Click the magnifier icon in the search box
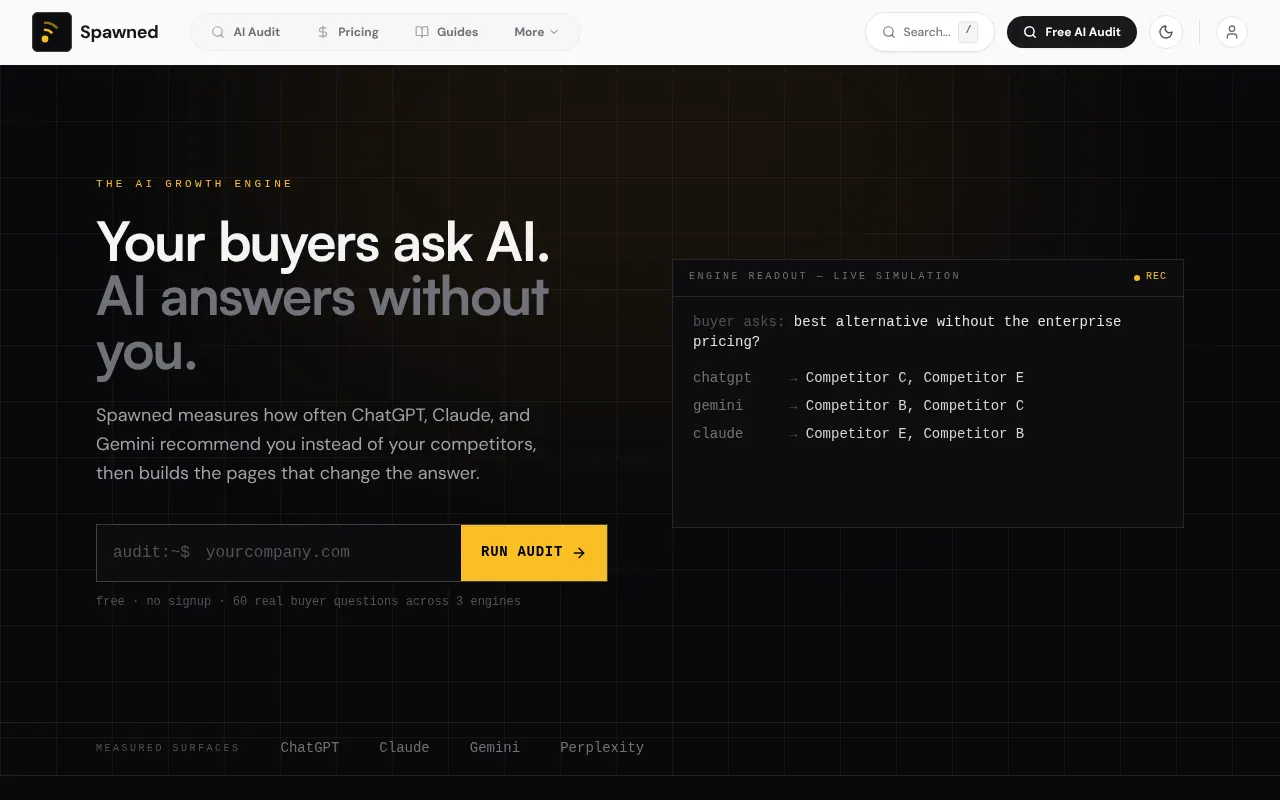 (888, 32)
